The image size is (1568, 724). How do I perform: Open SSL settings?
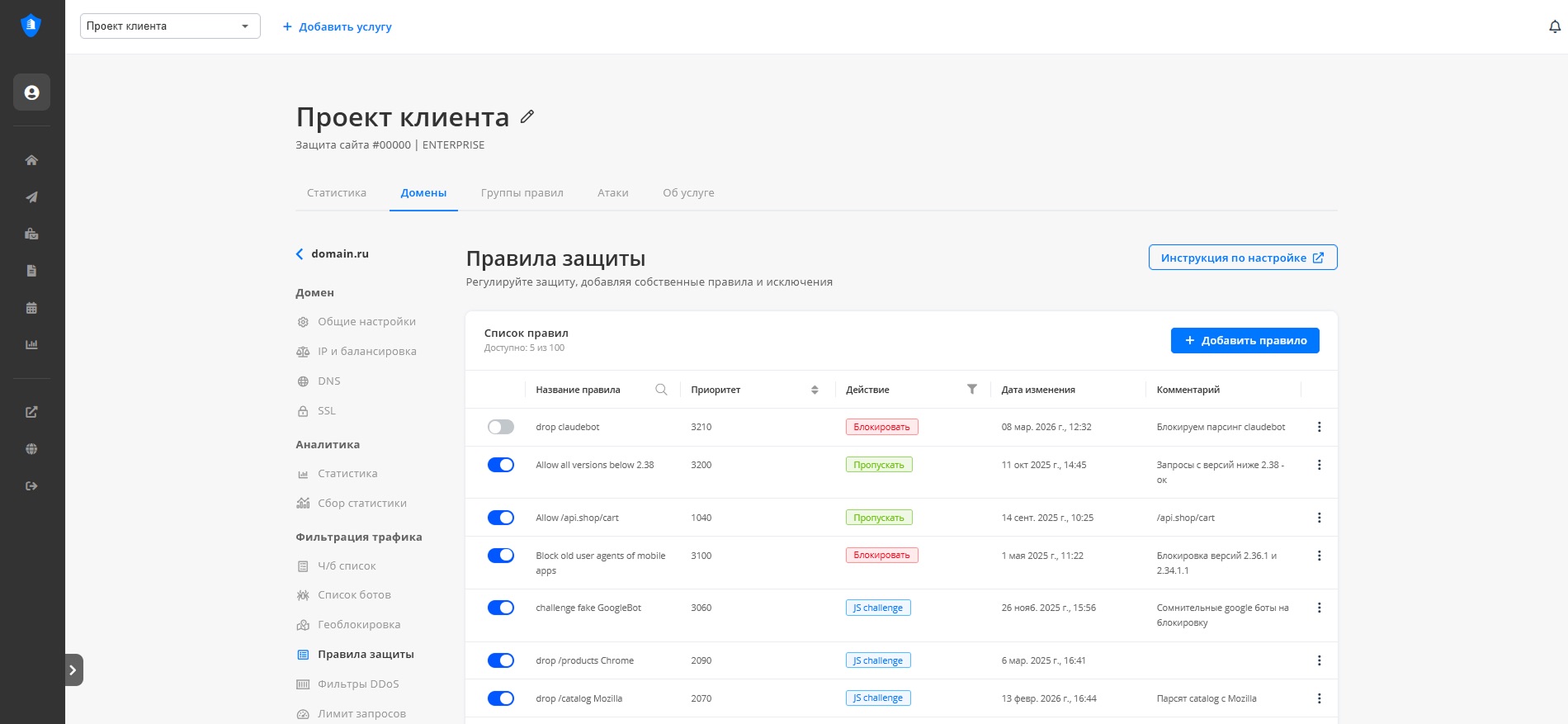coord(316,411)
